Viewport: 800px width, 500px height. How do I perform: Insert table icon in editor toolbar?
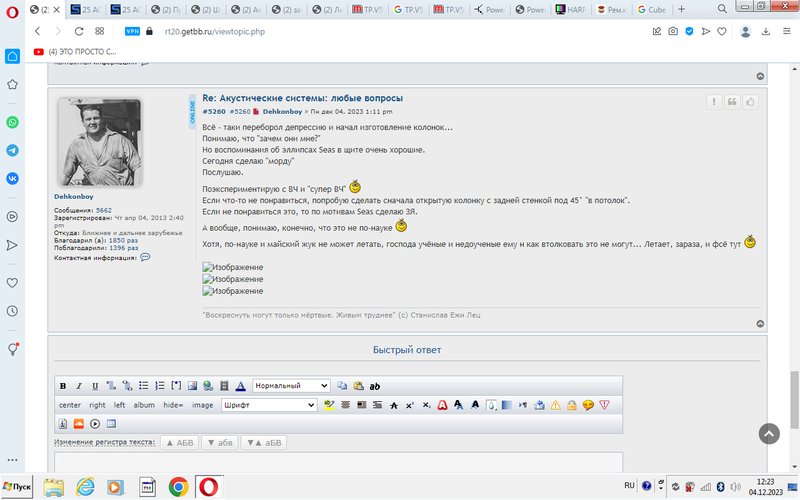111,423
